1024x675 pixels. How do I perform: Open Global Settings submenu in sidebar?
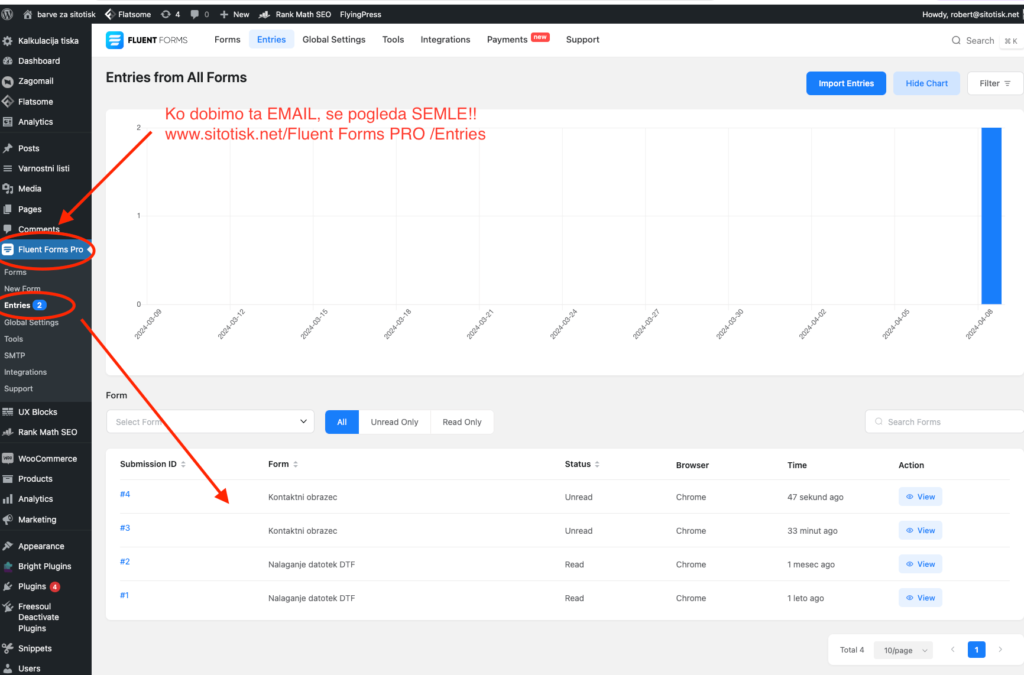(31, 322)
